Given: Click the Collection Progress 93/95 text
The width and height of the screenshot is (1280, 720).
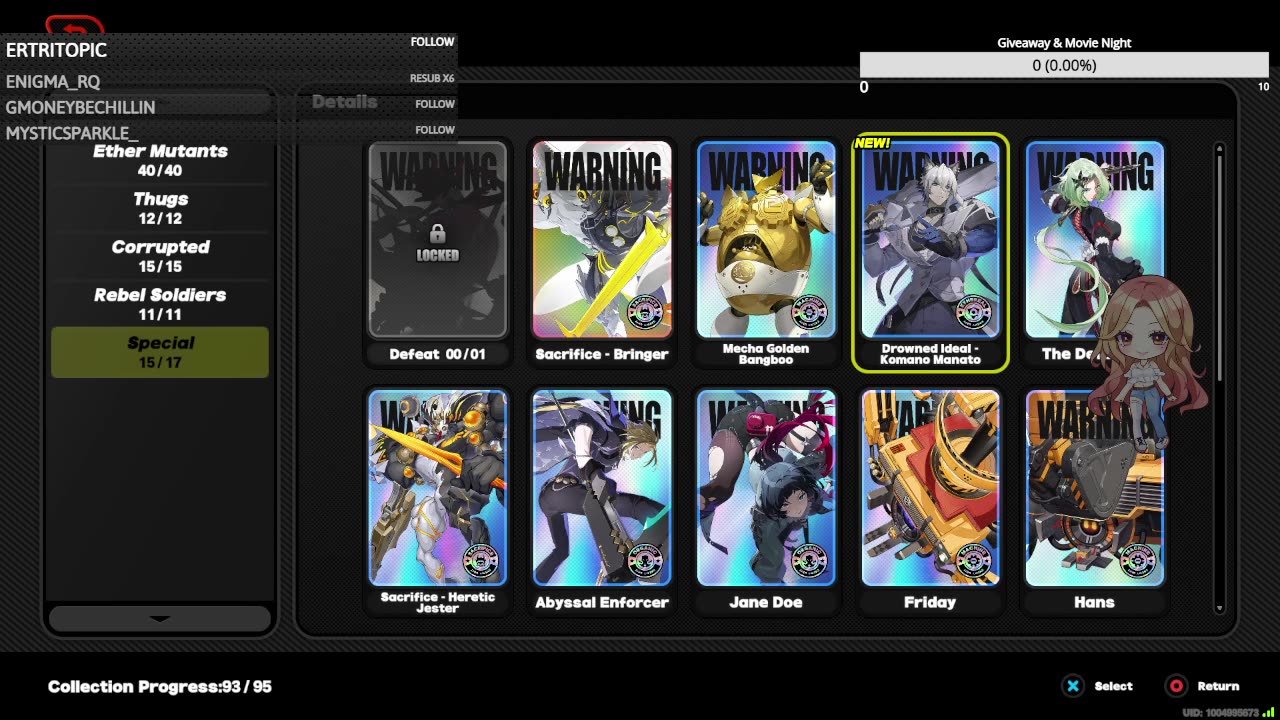Looking at the screenshot, I should tap(160, 686).
